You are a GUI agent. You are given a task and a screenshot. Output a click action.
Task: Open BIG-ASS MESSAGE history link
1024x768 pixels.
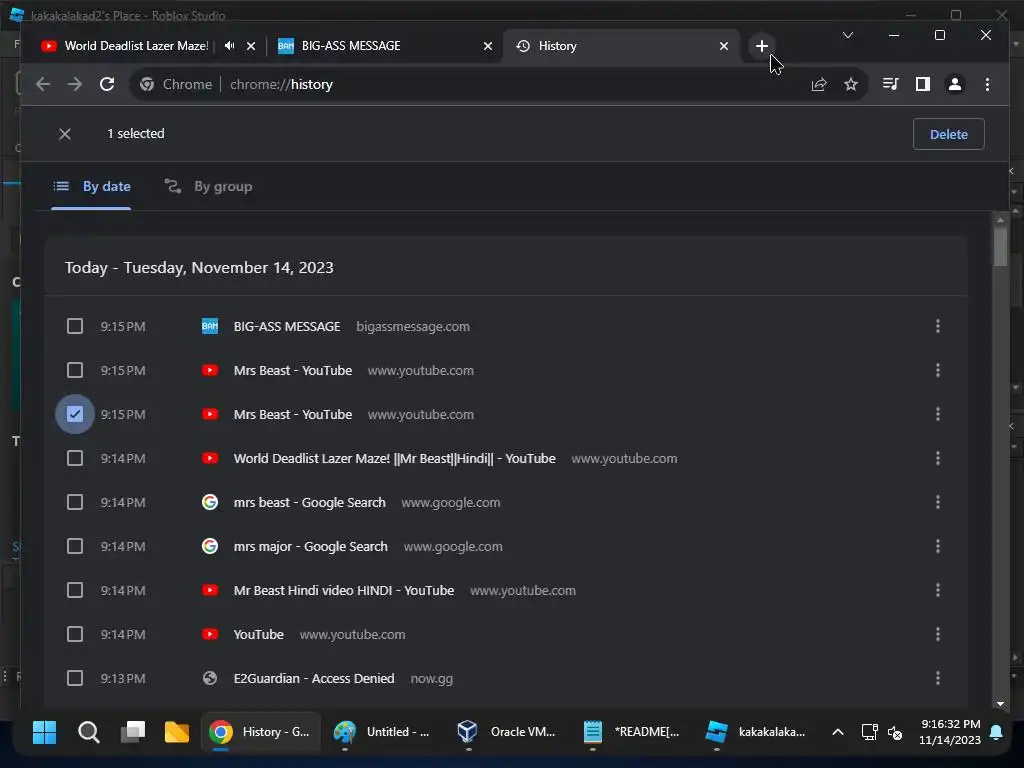(x=287, y=327)
